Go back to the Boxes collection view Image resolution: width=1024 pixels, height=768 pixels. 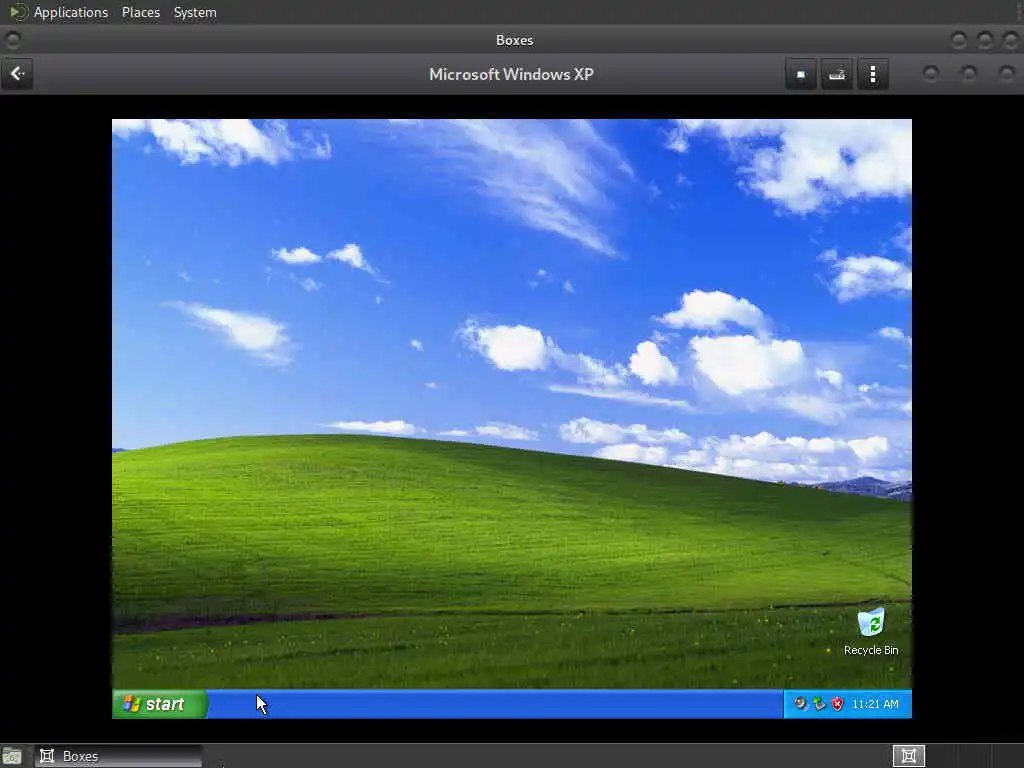pyautogui.click(x=18, y=74)
